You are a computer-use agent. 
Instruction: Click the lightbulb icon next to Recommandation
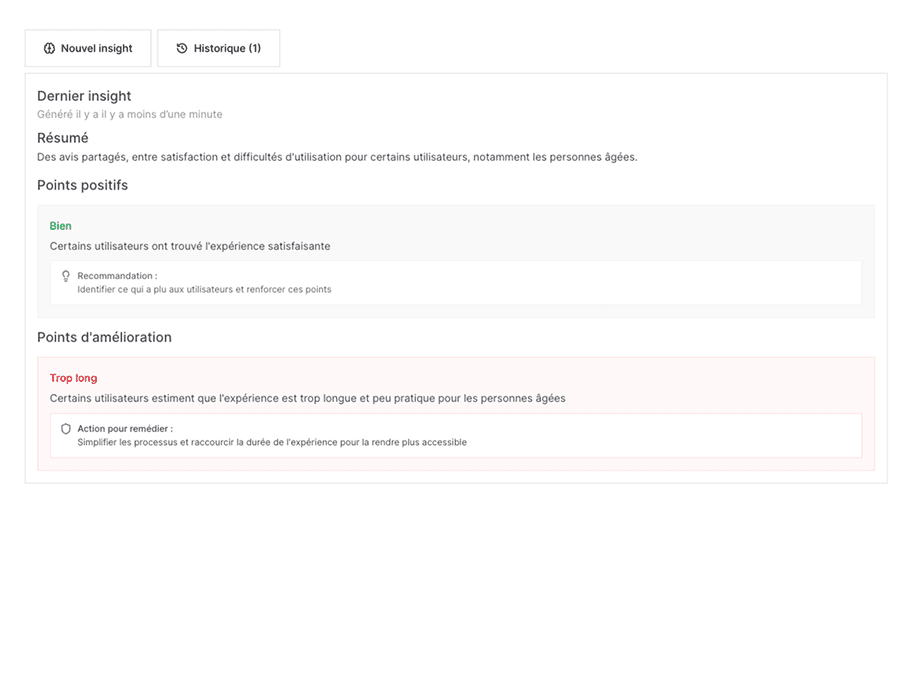click(x=66, y=276)
